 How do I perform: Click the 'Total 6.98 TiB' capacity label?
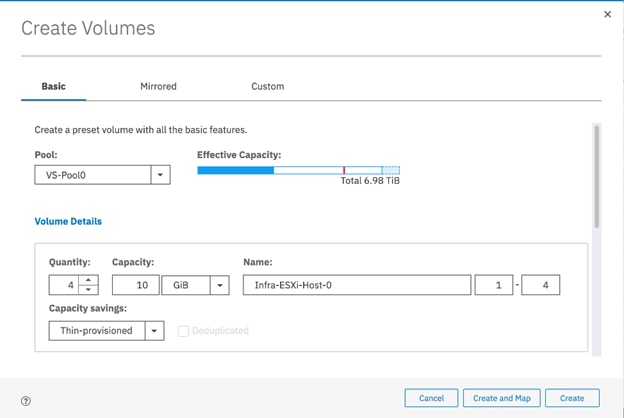370,181
